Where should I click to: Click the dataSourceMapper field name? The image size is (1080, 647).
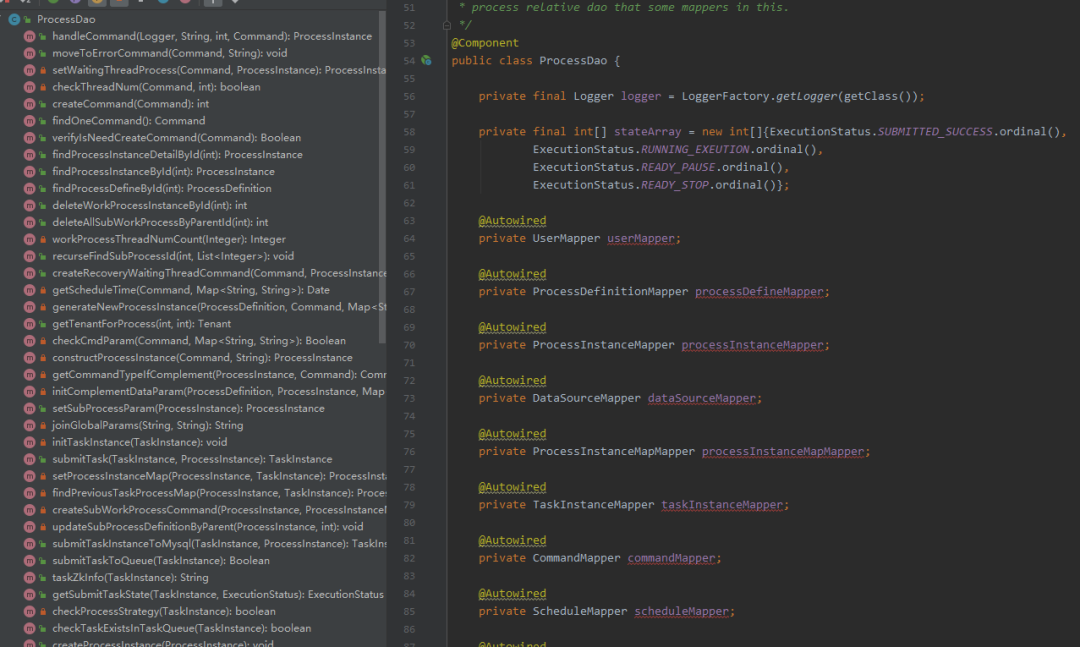pos(702,398)
